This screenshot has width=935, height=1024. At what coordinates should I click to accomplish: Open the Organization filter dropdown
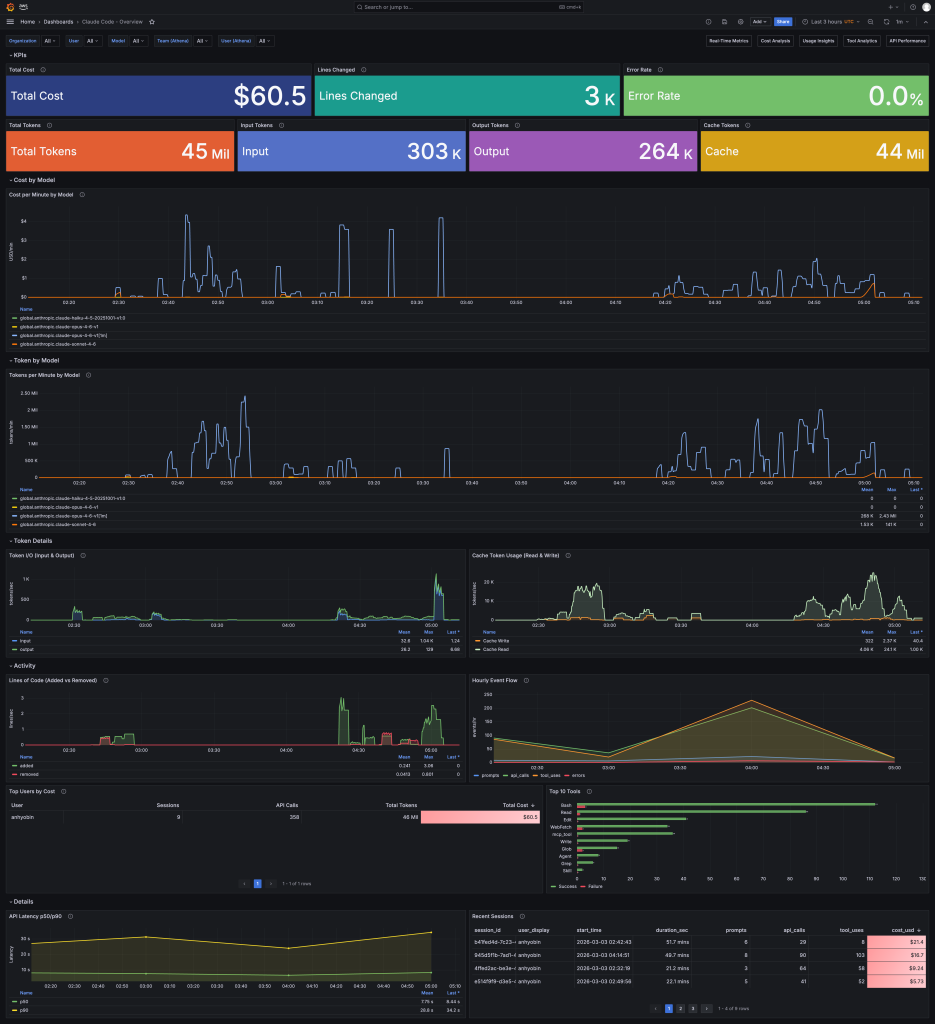[x=49, y=41]
